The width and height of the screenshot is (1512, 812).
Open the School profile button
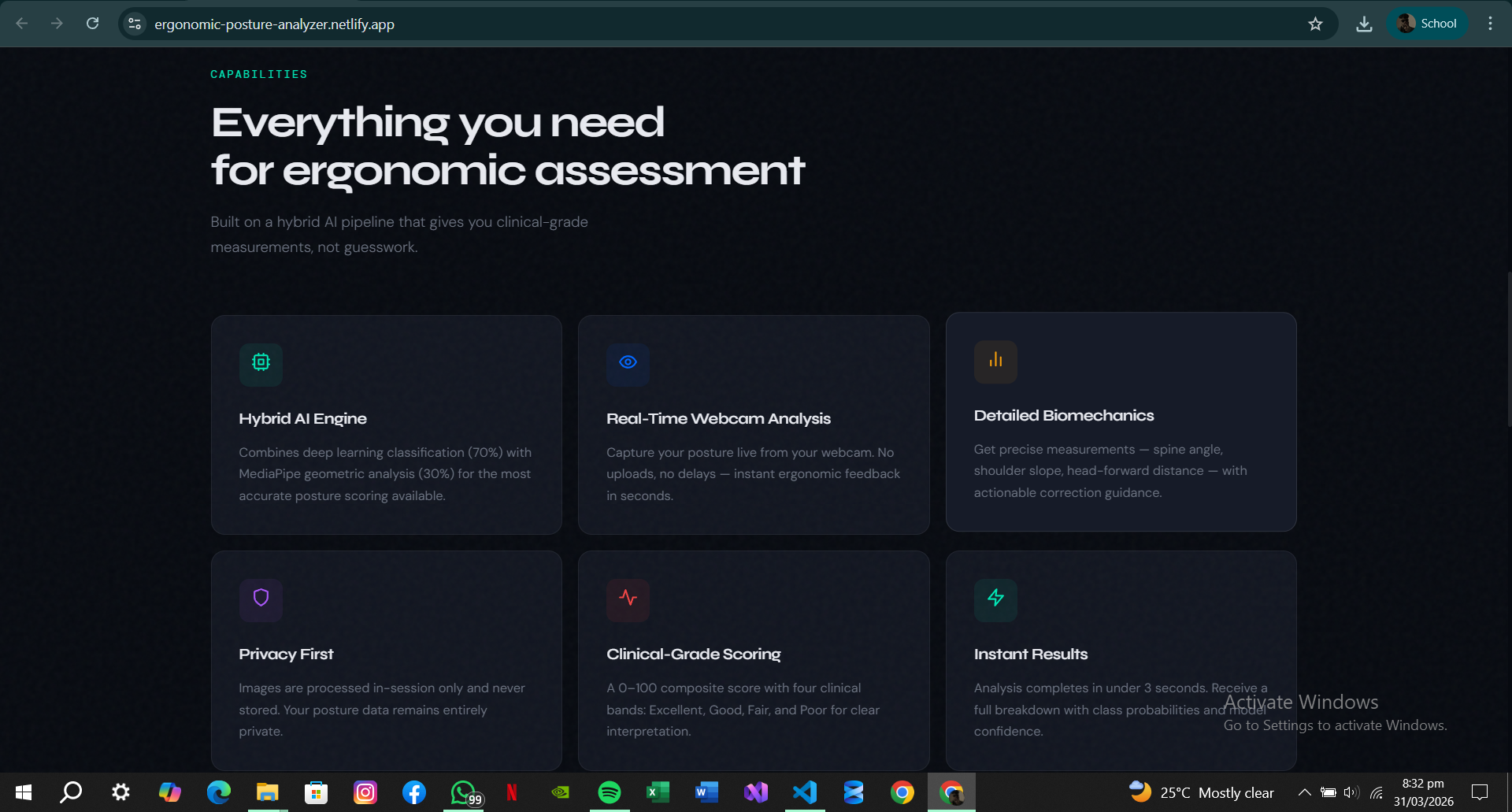tap(1427, 24)
